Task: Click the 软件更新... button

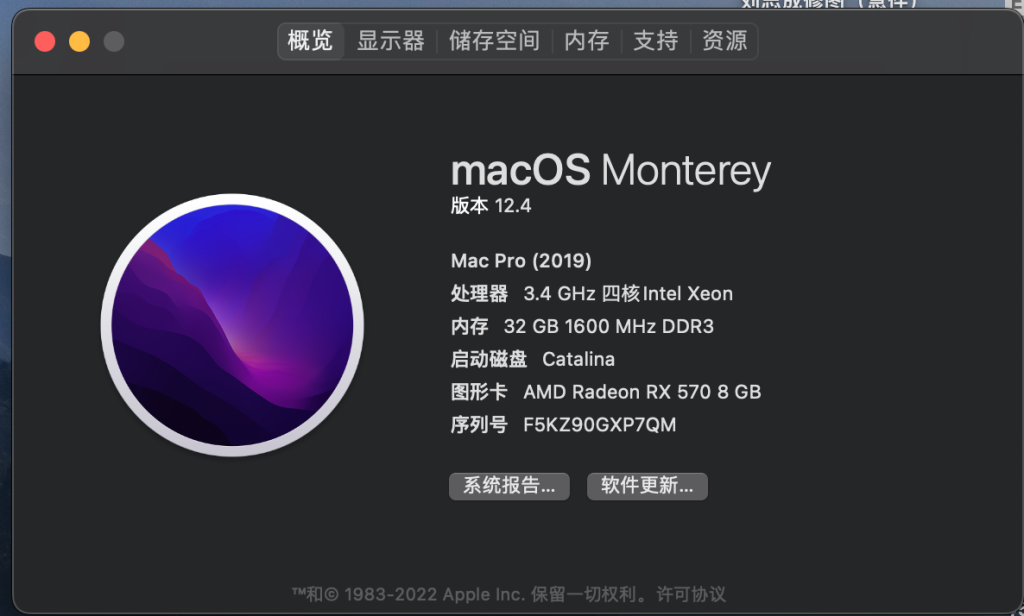Action: pos(647,486)
